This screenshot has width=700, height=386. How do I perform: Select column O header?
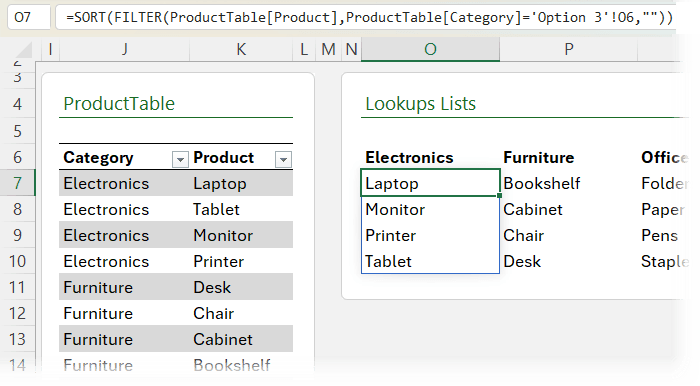point(430,49)
